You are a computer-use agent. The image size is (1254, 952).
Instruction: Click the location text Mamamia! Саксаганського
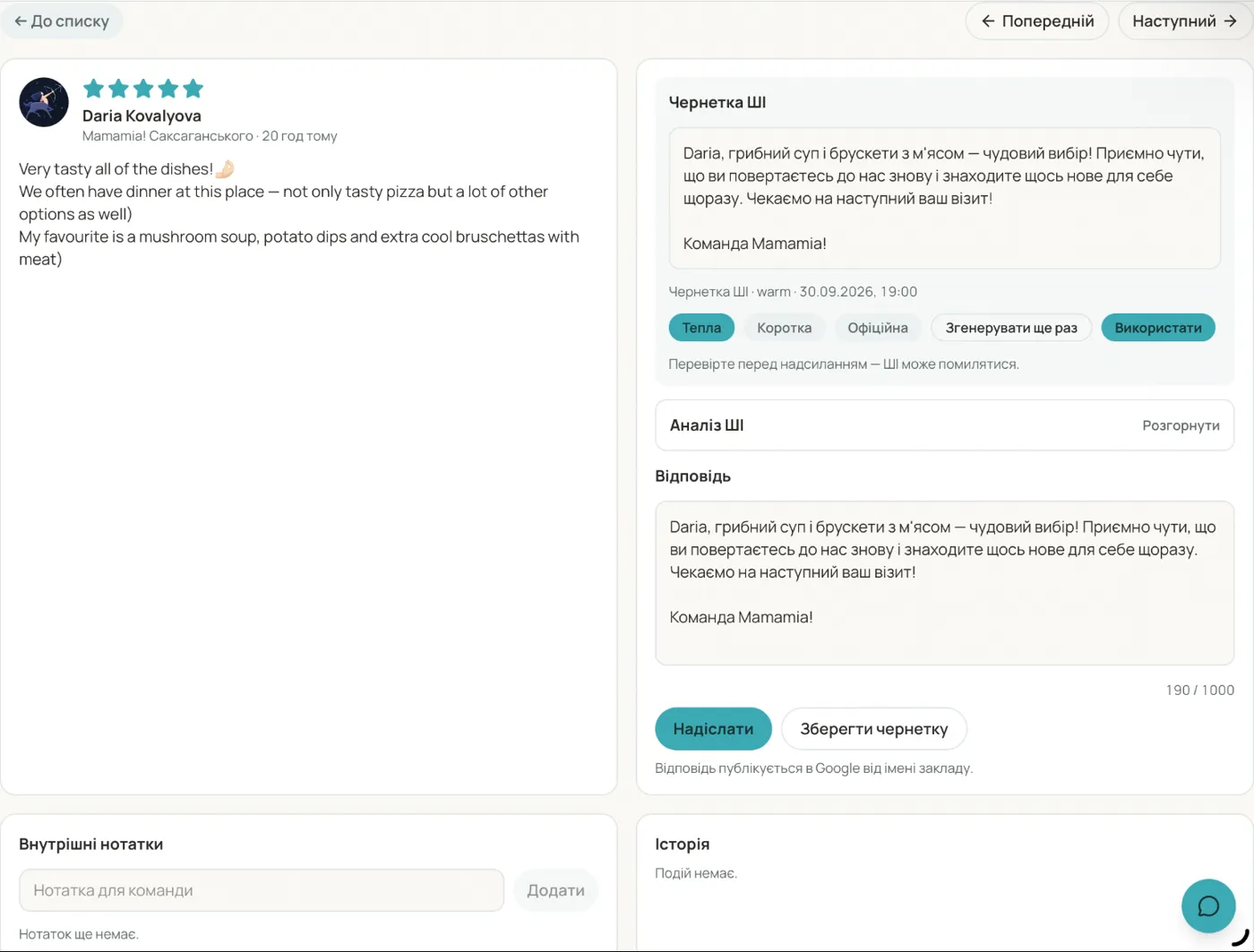click(167, 136)
